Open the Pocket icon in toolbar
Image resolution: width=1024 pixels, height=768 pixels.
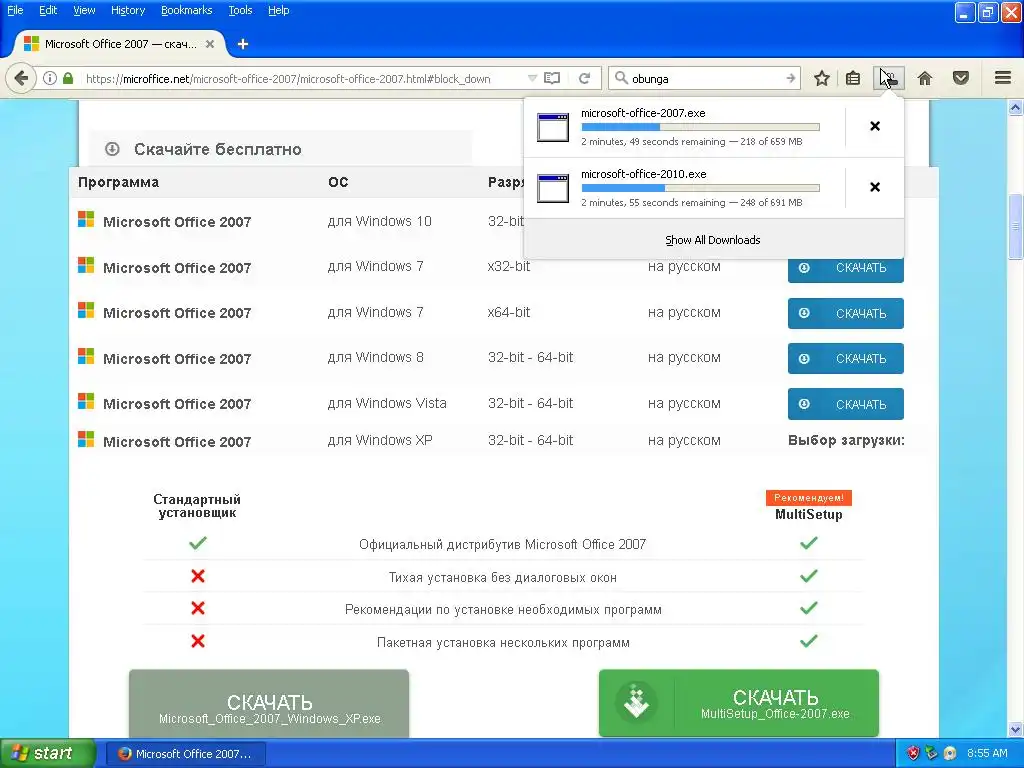pyautogui.click(x=961, y=78)
